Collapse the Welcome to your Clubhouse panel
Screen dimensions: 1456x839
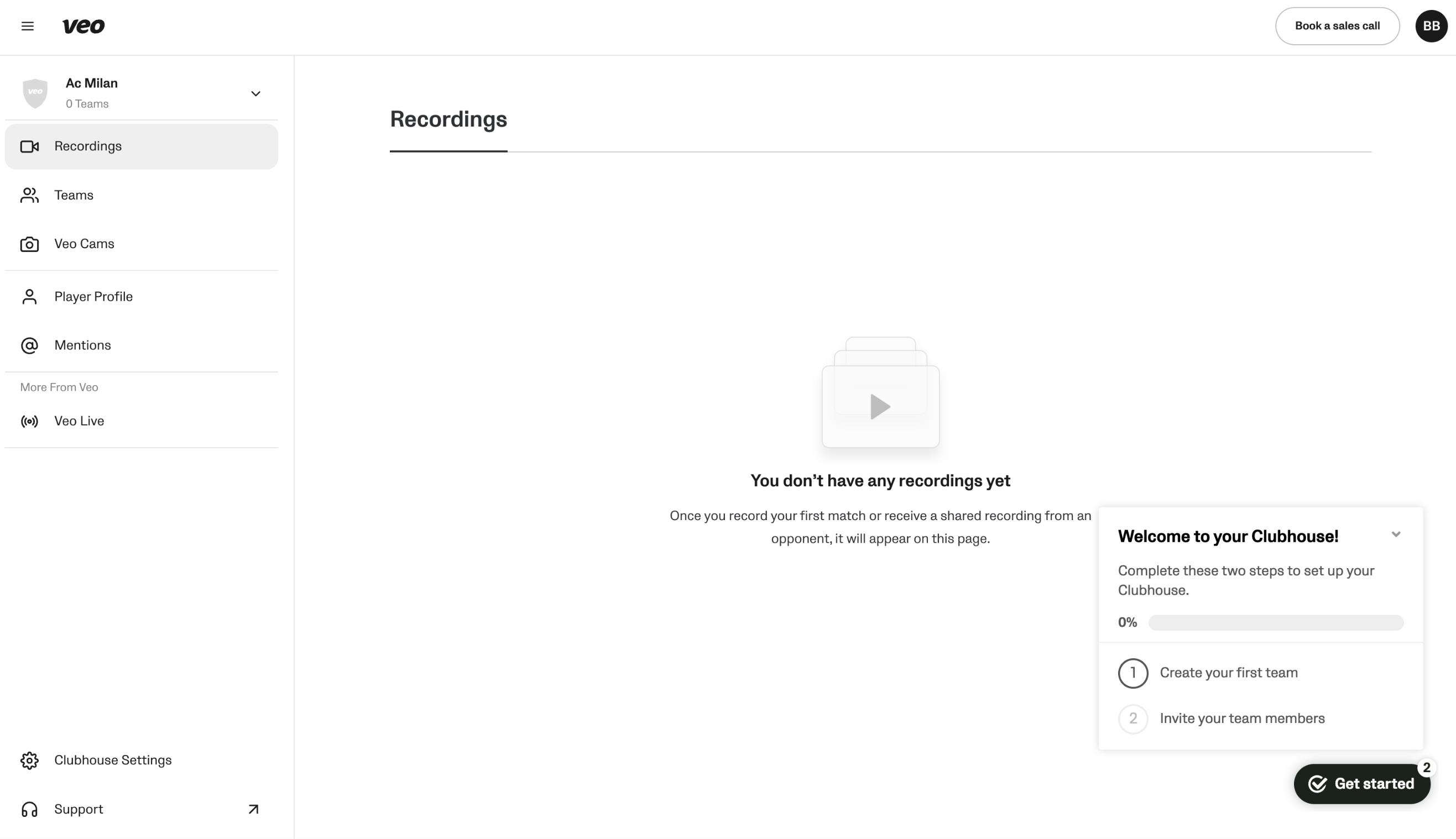click(1396, 534)
